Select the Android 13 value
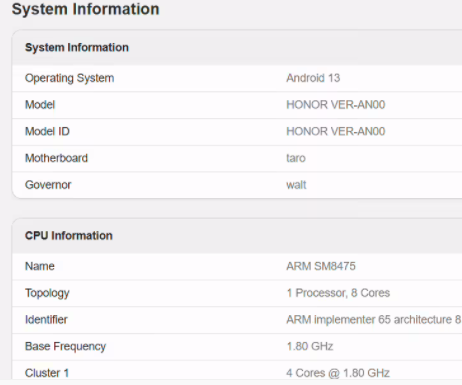 coord(313,78)
